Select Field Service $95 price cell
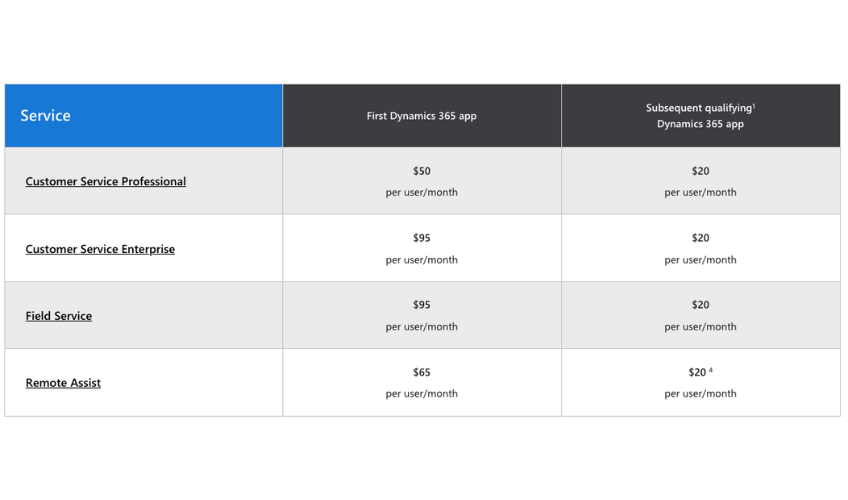 (421, 315)
